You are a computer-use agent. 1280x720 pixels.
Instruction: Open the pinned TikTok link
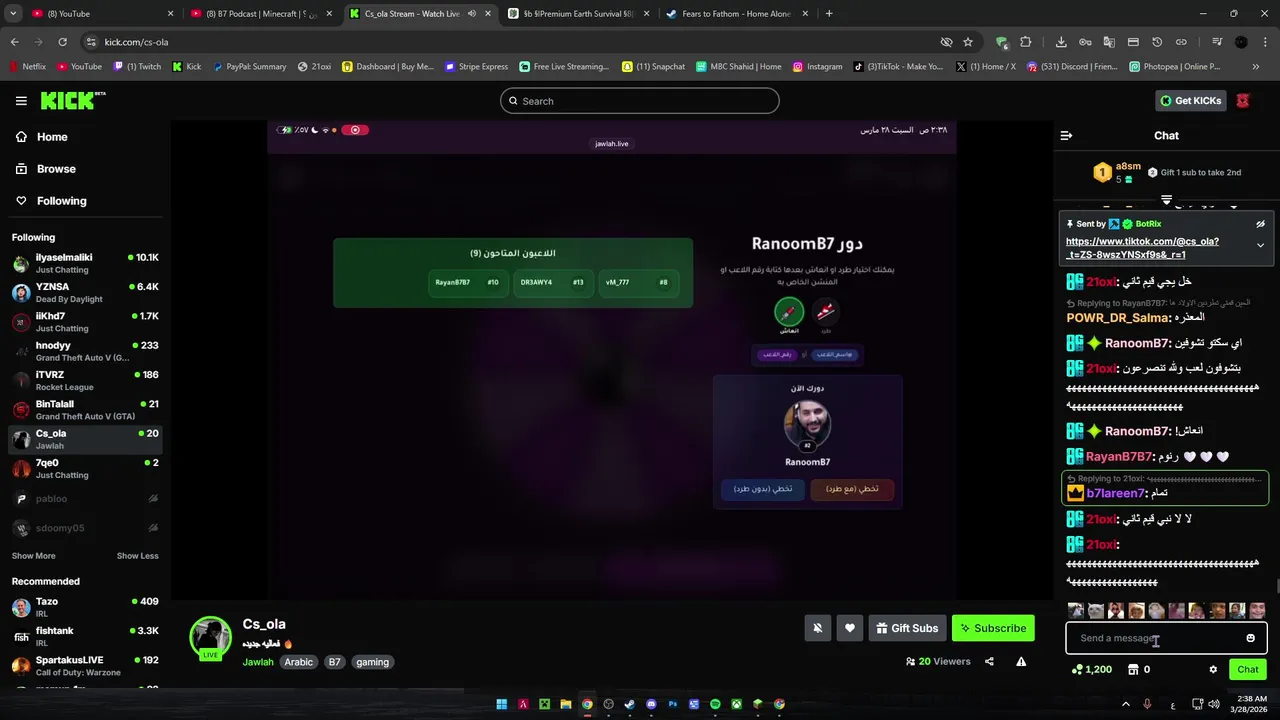click(1142, 248)
